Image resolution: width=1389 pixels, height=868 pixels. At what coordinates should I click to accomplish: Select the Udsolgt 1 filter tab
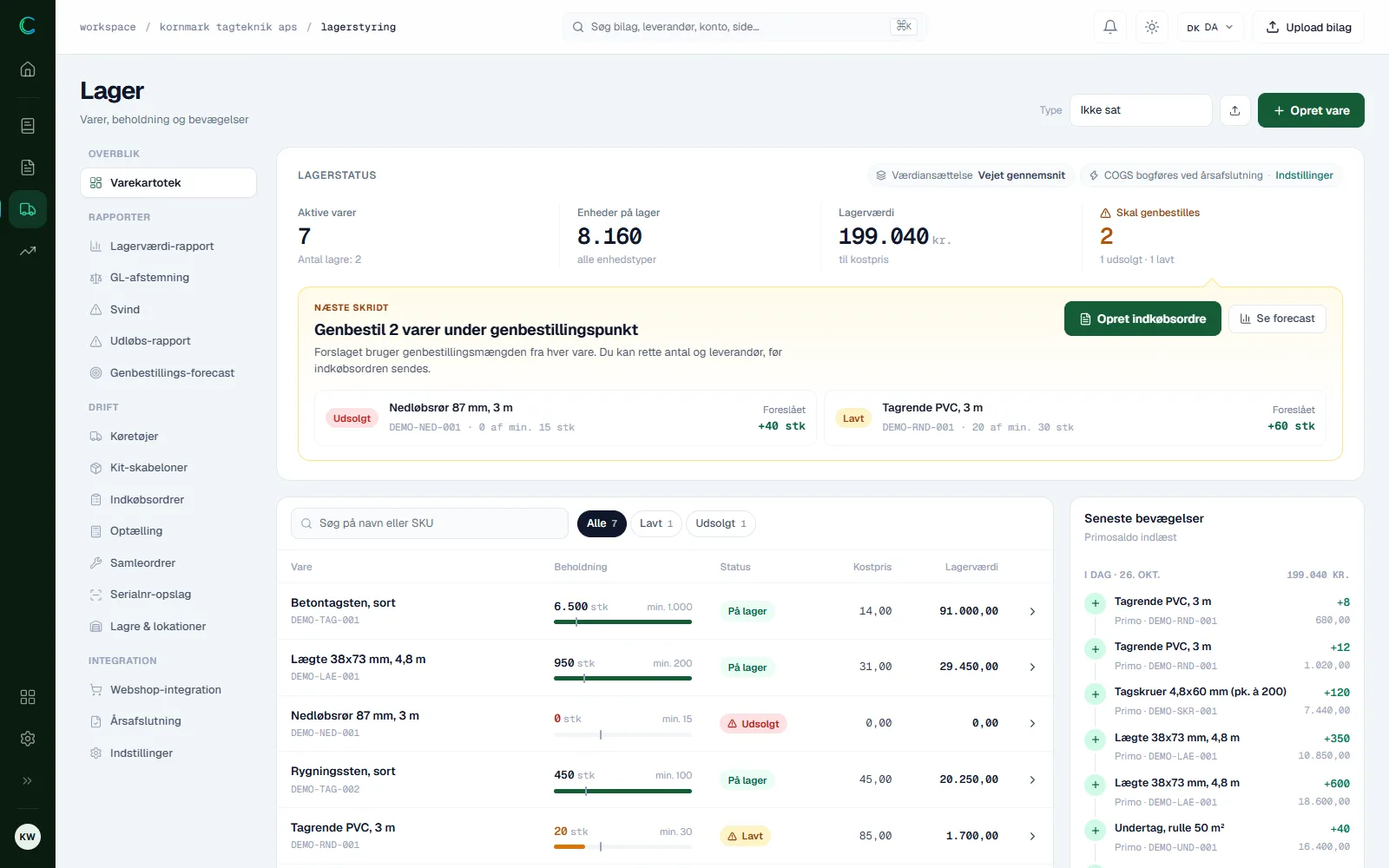721,523
